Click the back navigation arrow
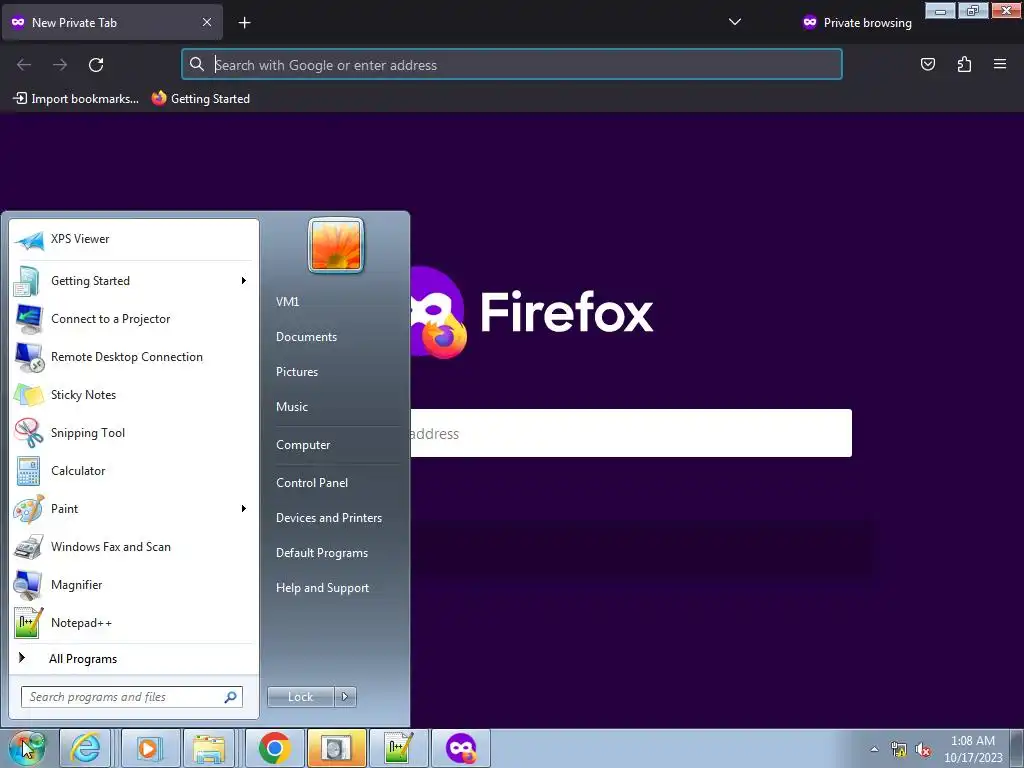1024x768 pixels. [24, 65]
